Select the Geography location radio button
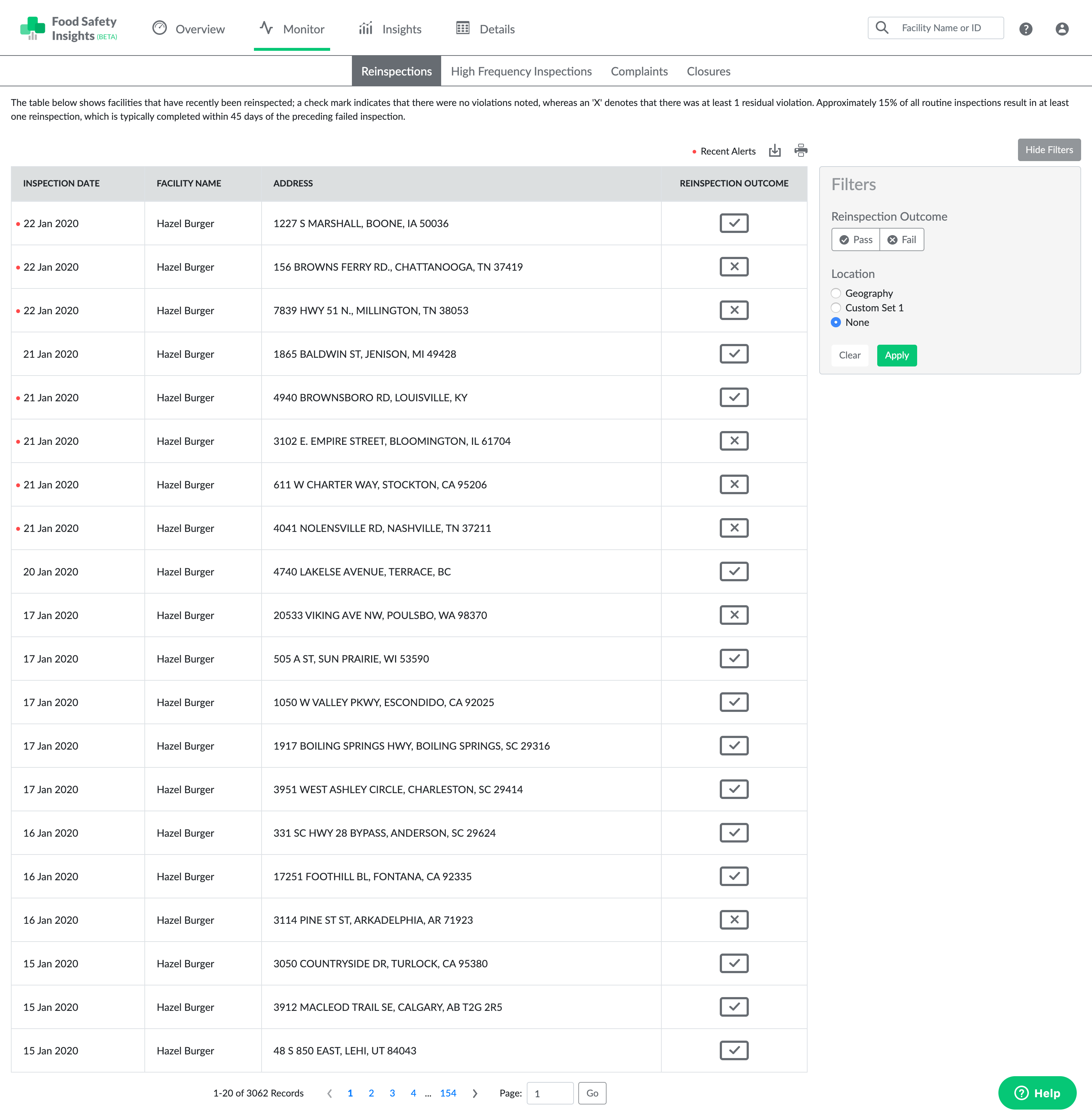 [x=836, y=293]
